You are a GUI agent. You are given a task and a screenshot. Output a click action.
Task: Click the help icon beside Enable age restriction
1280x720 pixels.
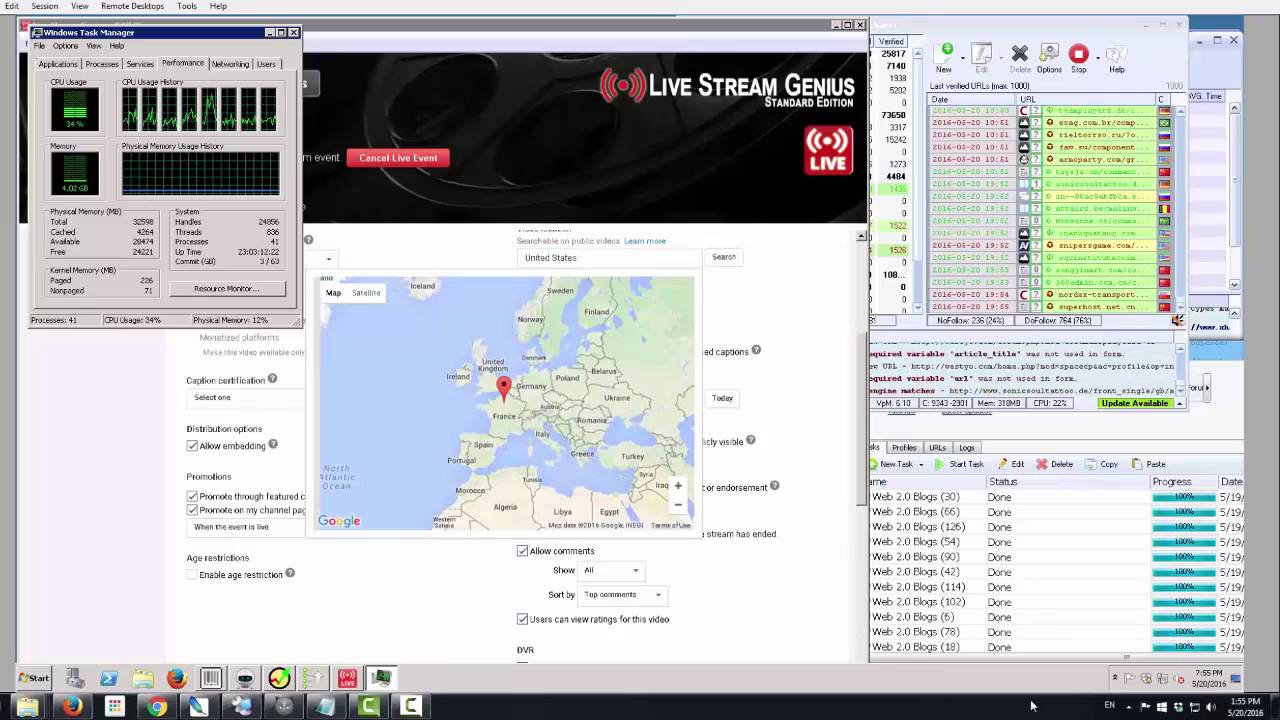click(x=290, y=573)
